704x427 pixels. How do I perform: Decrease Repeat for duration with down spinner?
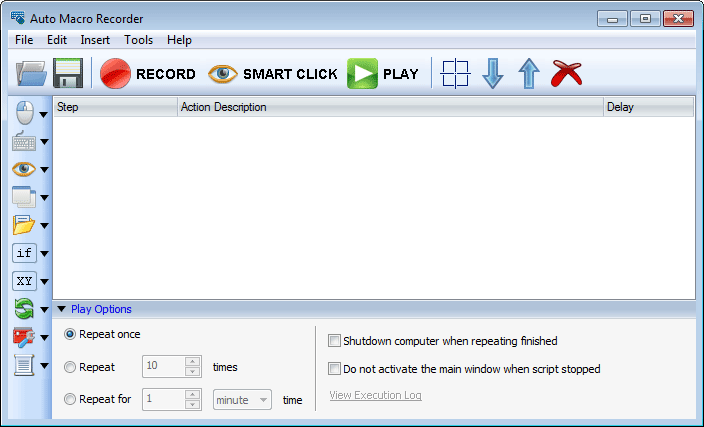point(193,404)
